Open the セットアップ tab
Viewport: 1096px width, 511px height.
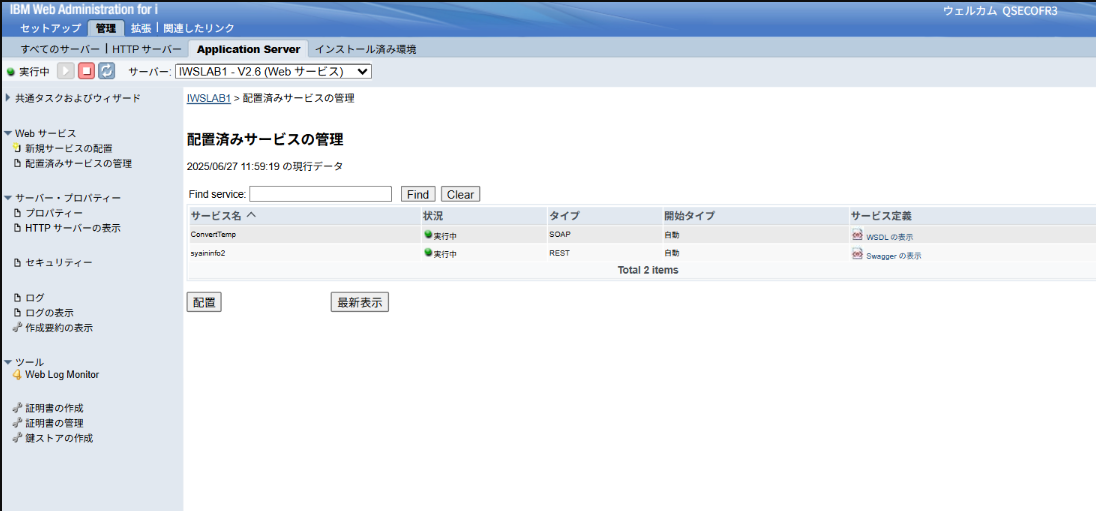pyautogui.click(x=50, y=29)
